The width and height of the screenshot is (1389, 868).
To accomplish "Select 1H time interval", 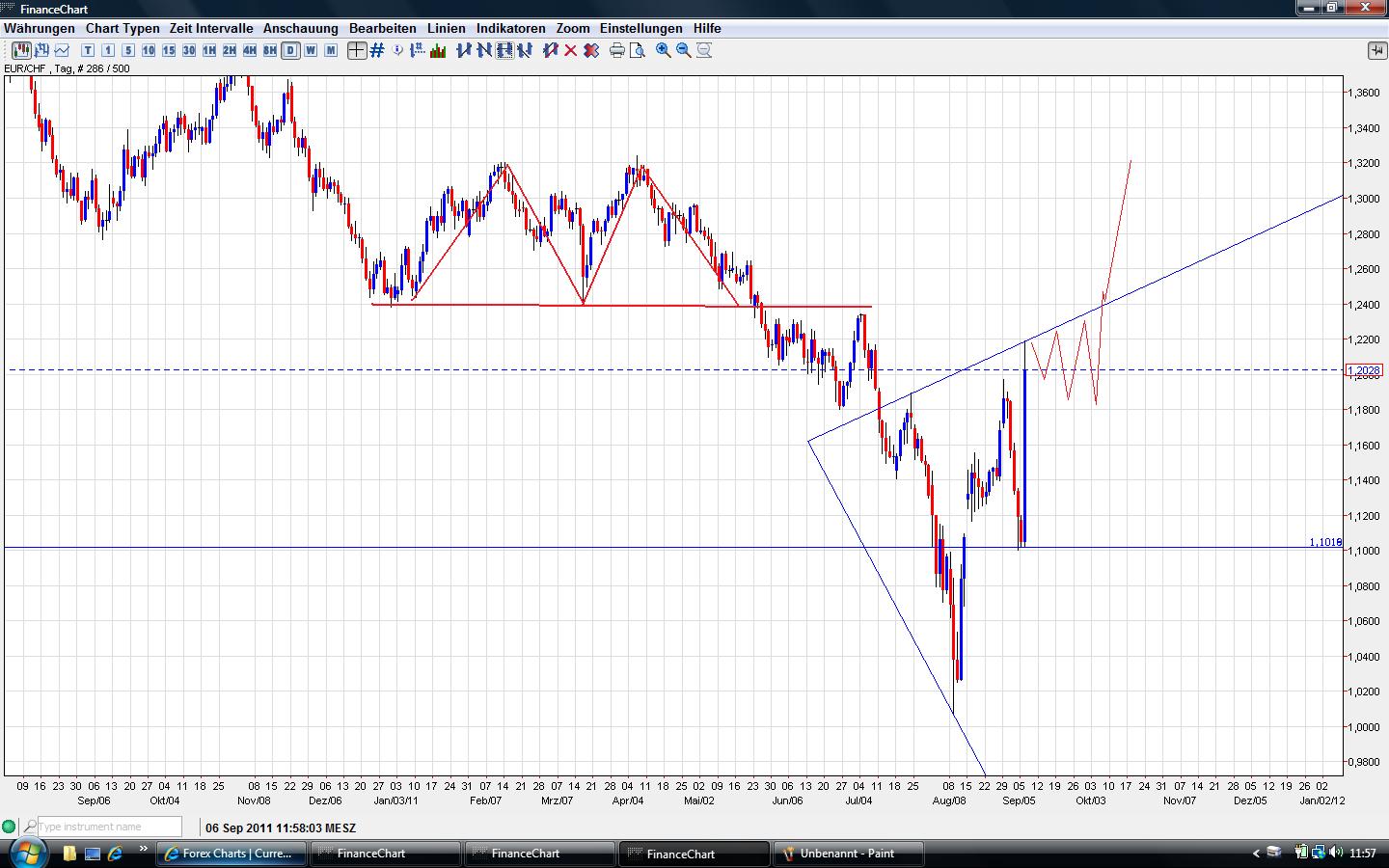I will (209, 50).
